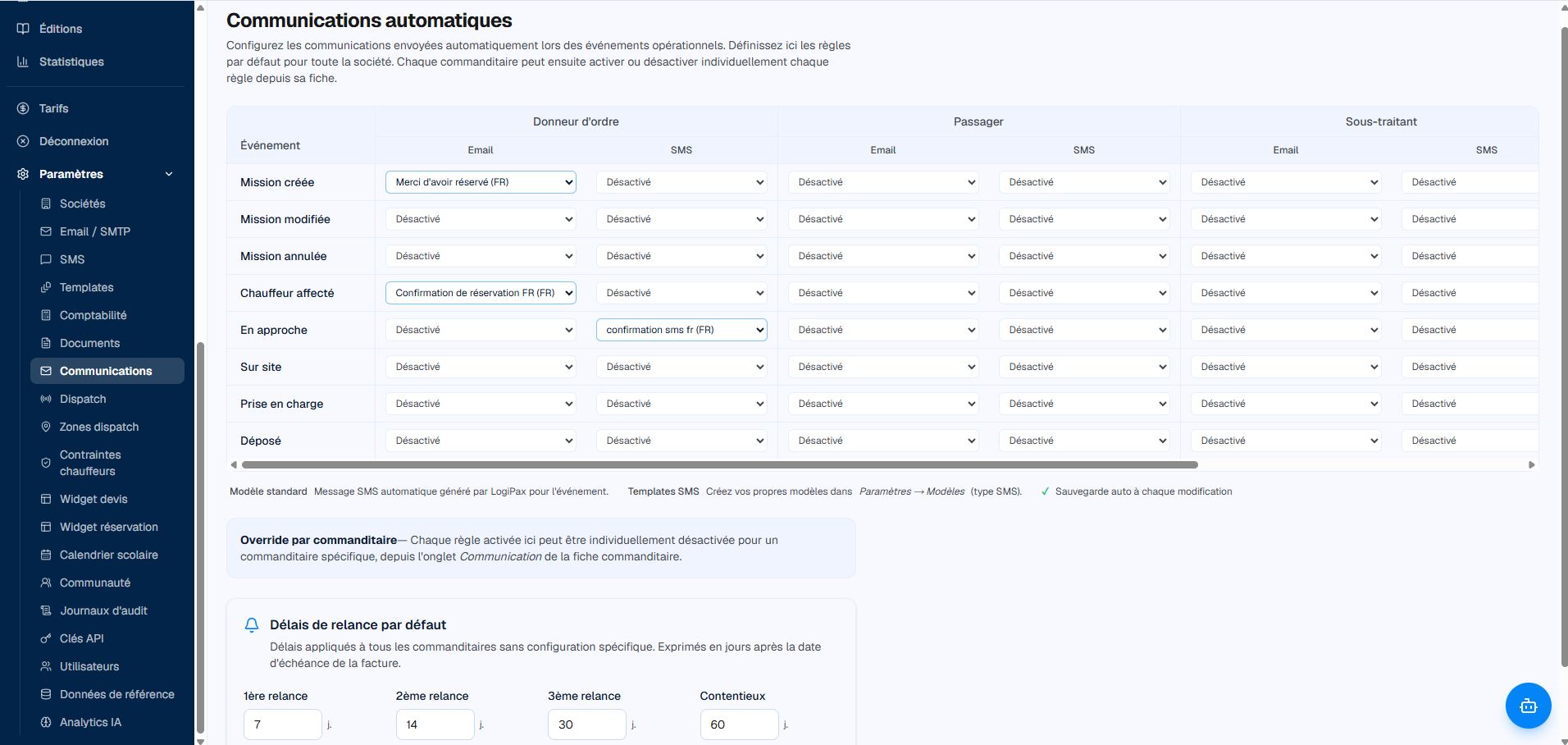The height and width of the screenshot is (745, 1568).
Task: Open Déposé Passager SMS dropdown
Action: 1084,441
